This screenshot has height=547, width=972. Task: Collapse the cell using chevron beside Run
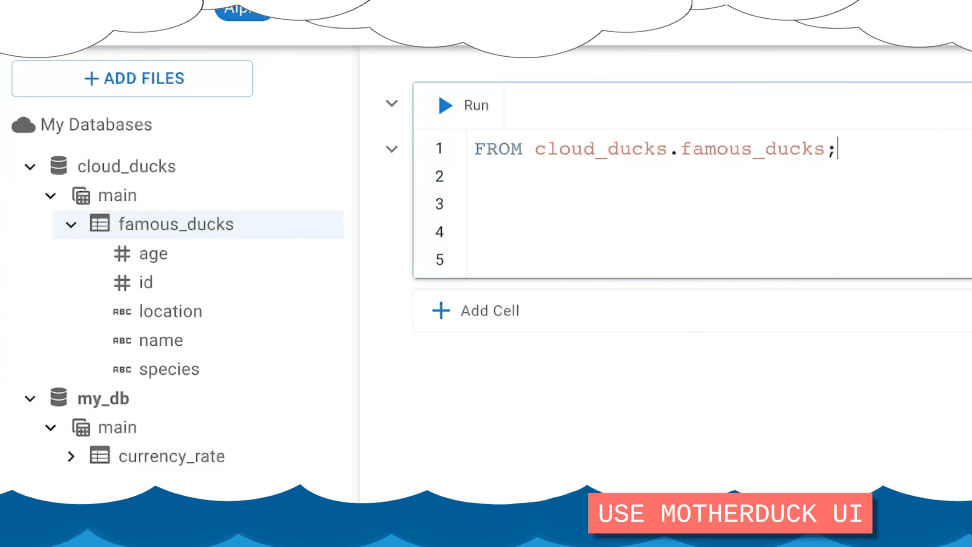(392, 104)
